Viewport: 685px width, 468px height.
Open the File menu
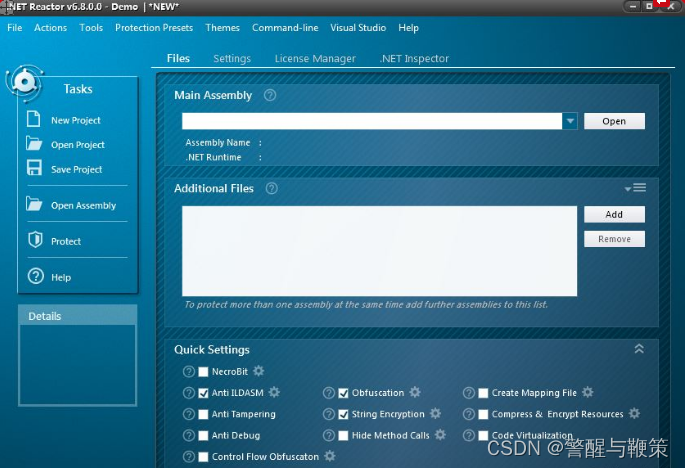pos(14,28)
